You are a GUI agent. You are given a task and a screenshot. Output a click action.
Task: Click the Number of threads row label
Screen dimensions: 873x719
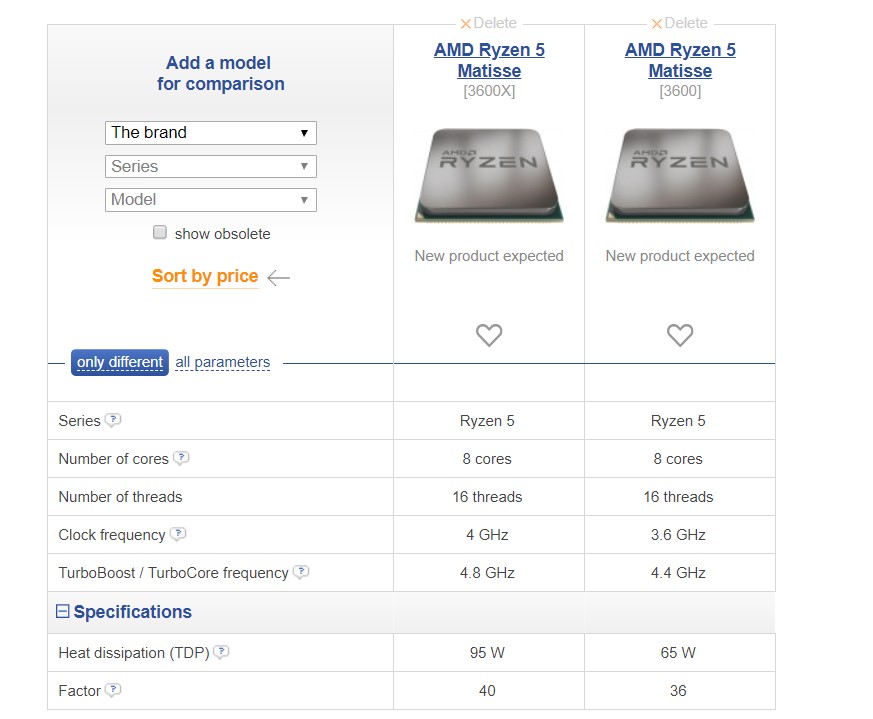[x=120, y=497]
